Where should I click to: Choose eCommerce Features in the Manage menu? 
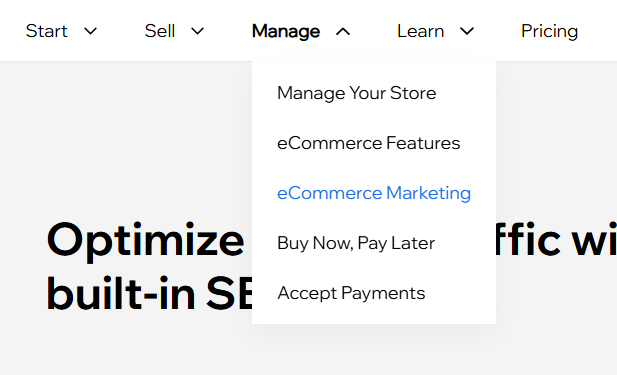click(x=368, y=143)
